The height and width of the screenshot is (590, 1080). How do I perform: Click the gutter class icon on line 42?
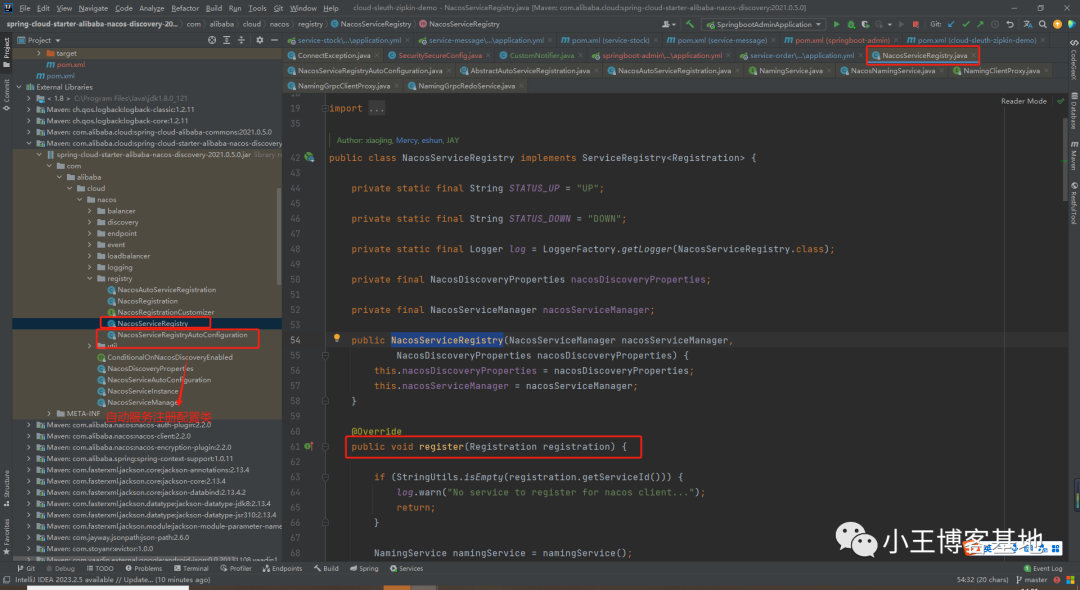tap(309, 158)
